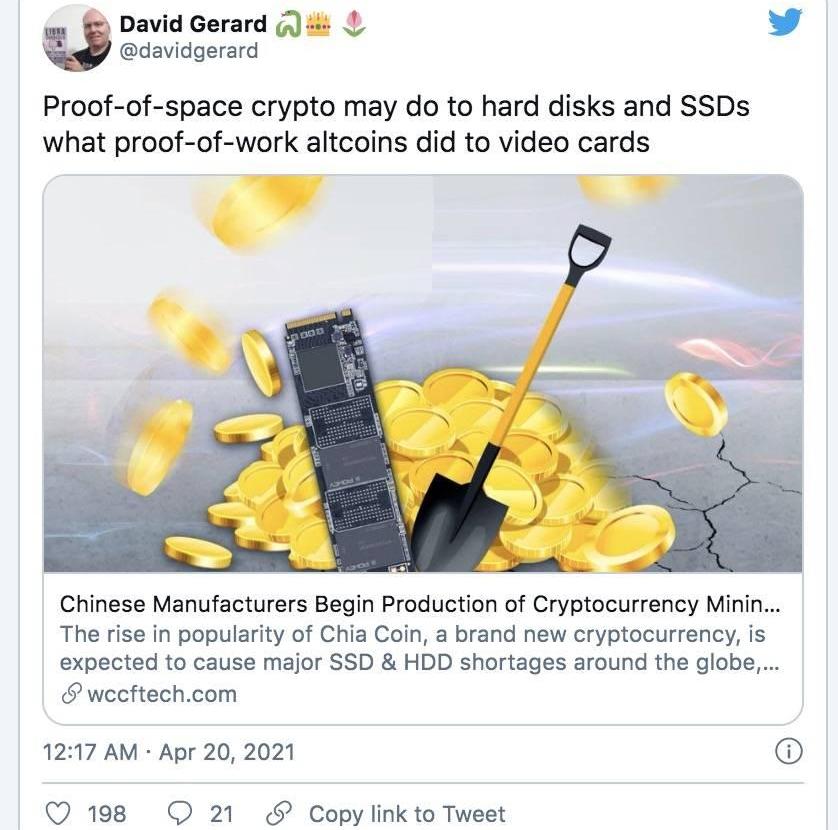Click the link icon beside wccftech.com
Image resolution: width=838 pixels, height=830 pixels.
71,694
